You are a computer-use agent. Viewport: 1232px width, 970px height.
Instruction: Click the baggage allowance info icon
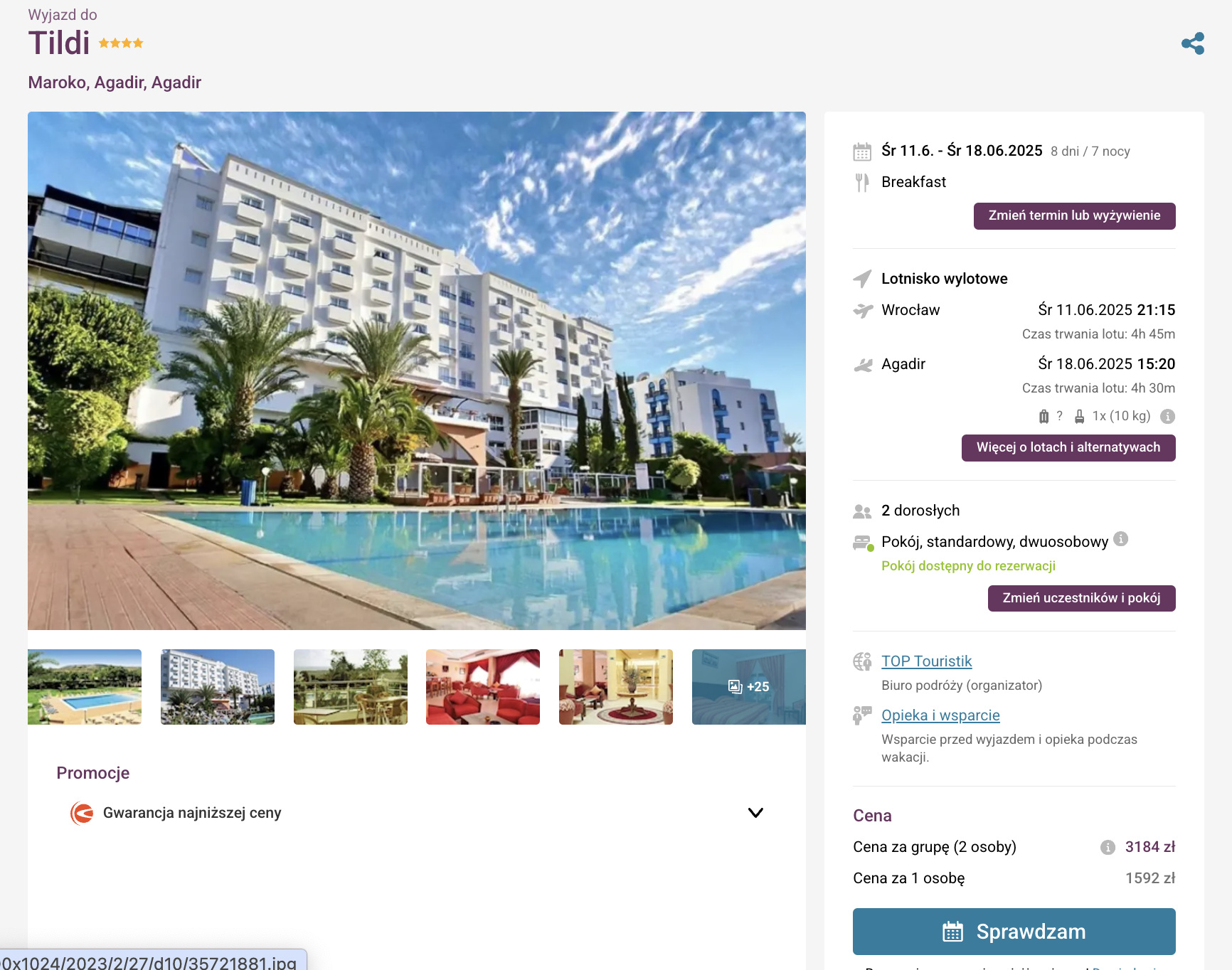click(1167, 417)
